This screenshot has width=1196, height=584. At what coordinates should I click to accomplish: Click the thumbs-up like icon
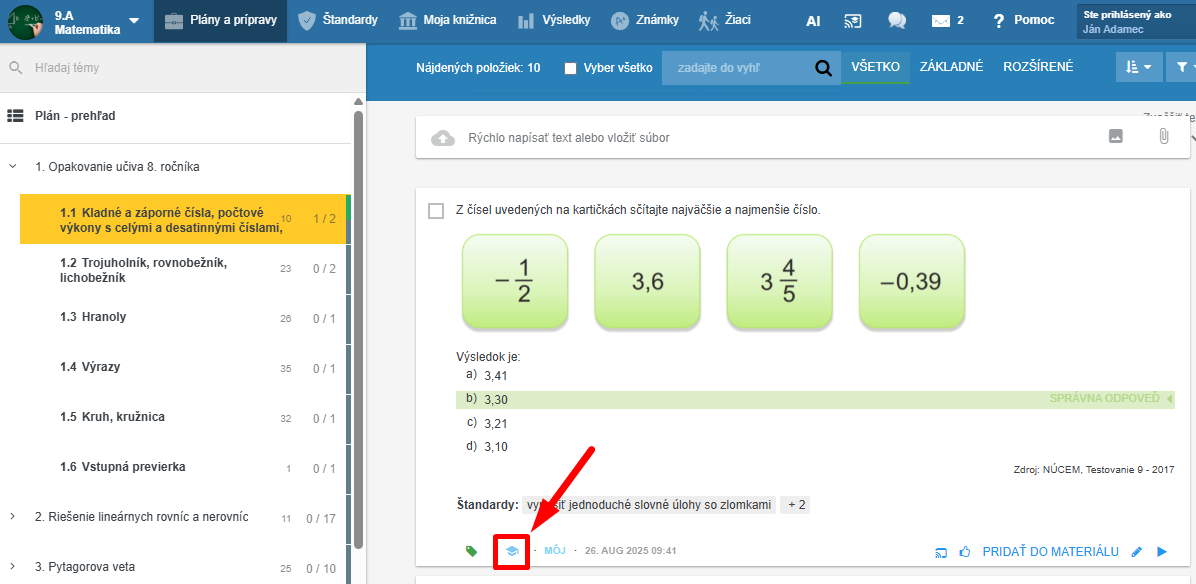coord(965,551)
